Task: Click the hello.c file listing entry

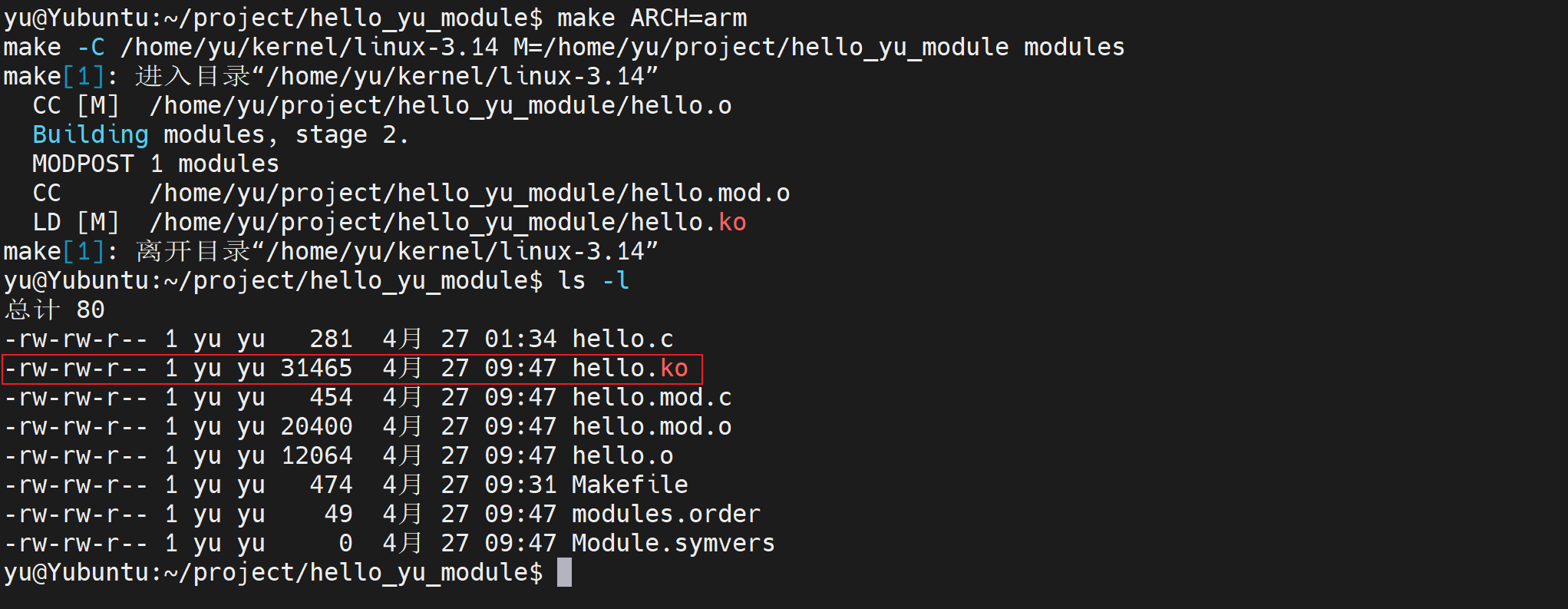Action: click(x=622, y=339)
